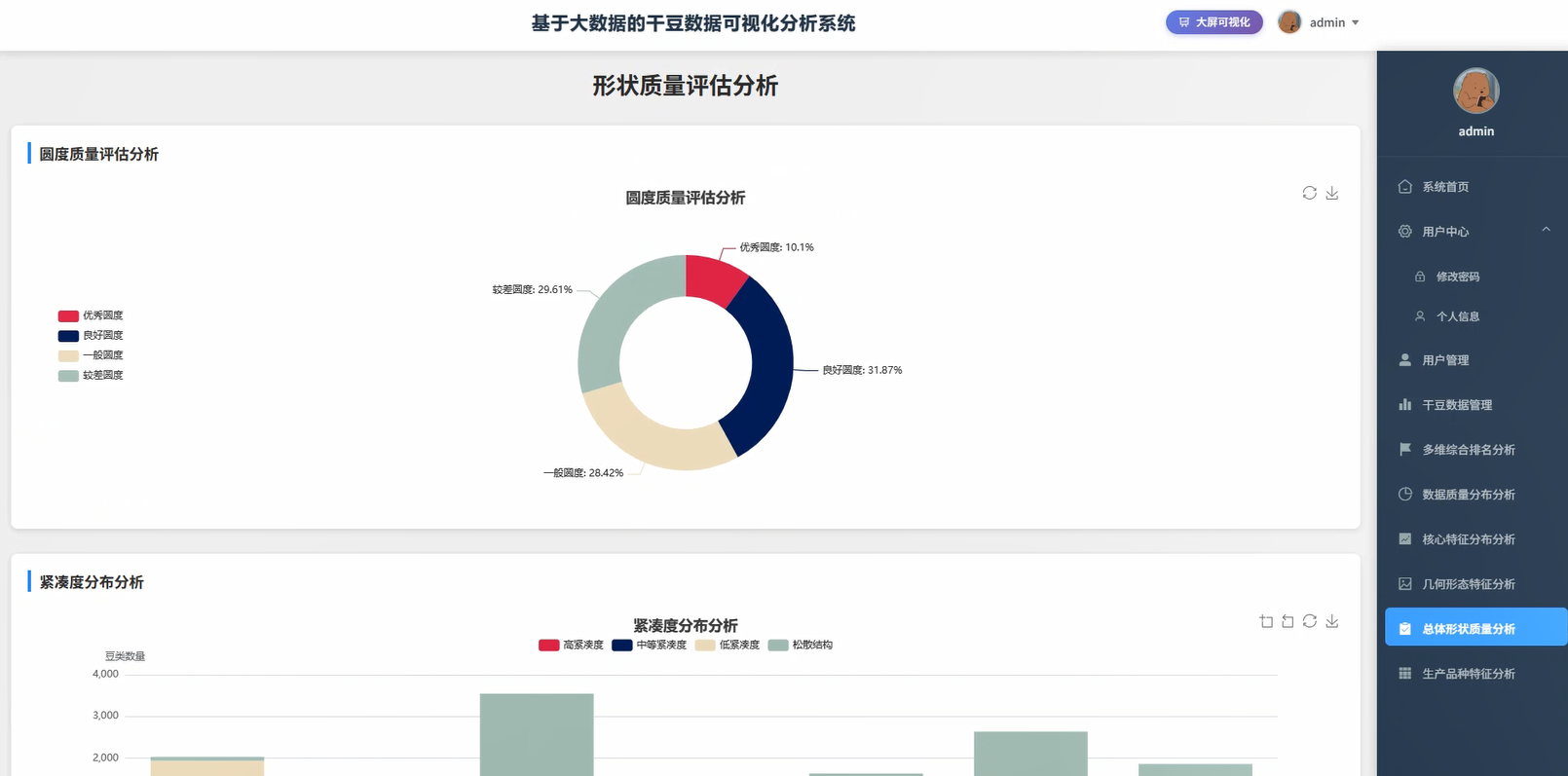Download the 紧凑度分布分析 chart as image

[1332, 621]
